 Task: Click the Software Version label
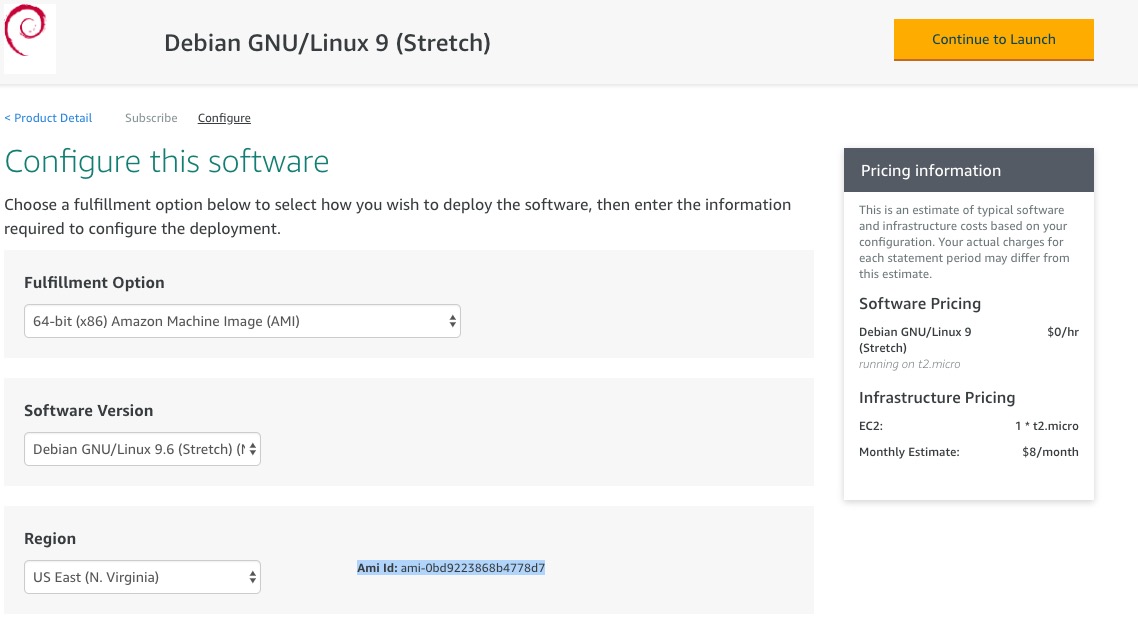pyautogui.click(x=89, y=410)
